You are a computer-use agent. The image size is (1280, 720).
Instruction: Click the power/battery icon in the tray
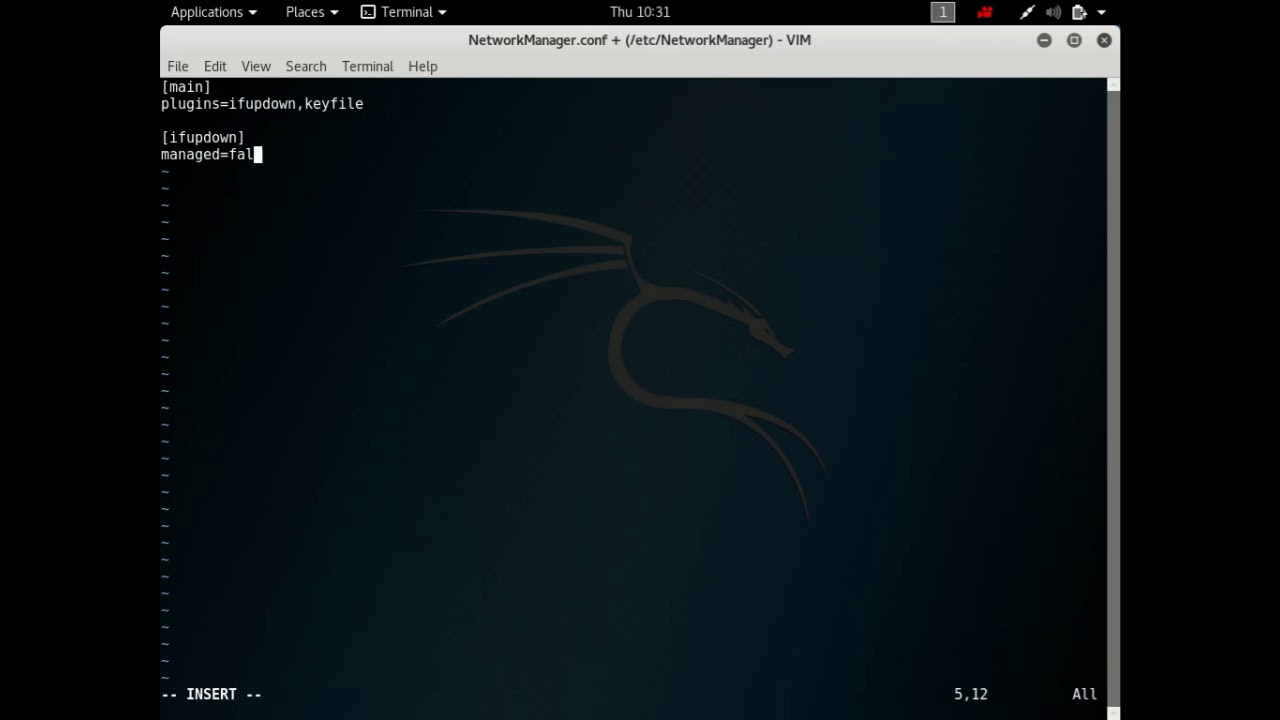point(1079,12)
